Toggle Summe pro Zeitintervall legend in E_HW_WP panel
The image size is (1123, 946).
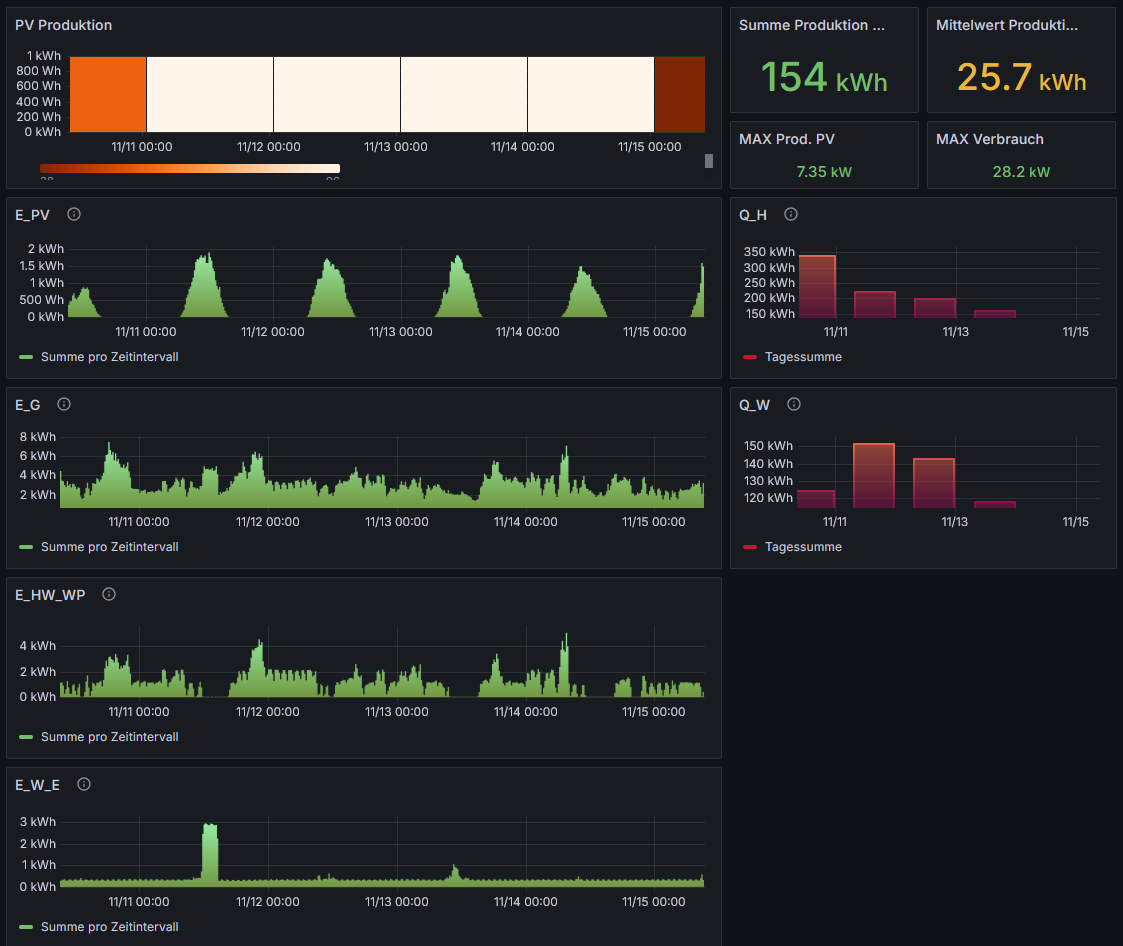110,736
